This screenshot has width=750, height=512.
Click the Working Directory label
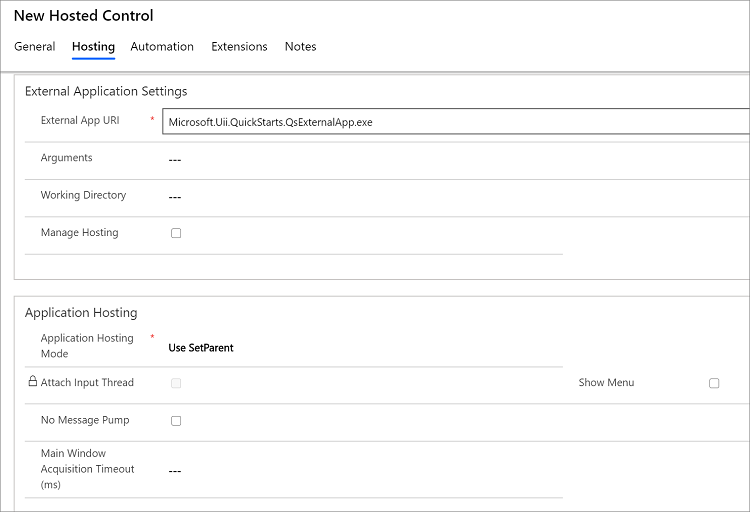pyautogui.click(x=83, y=195)
